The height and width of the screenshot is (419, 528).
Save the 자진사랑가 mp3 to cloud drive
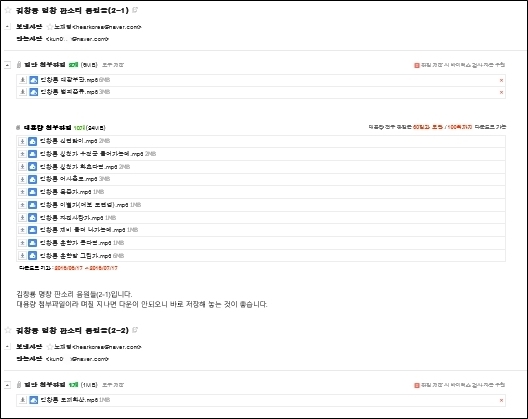tap(32, 218)
